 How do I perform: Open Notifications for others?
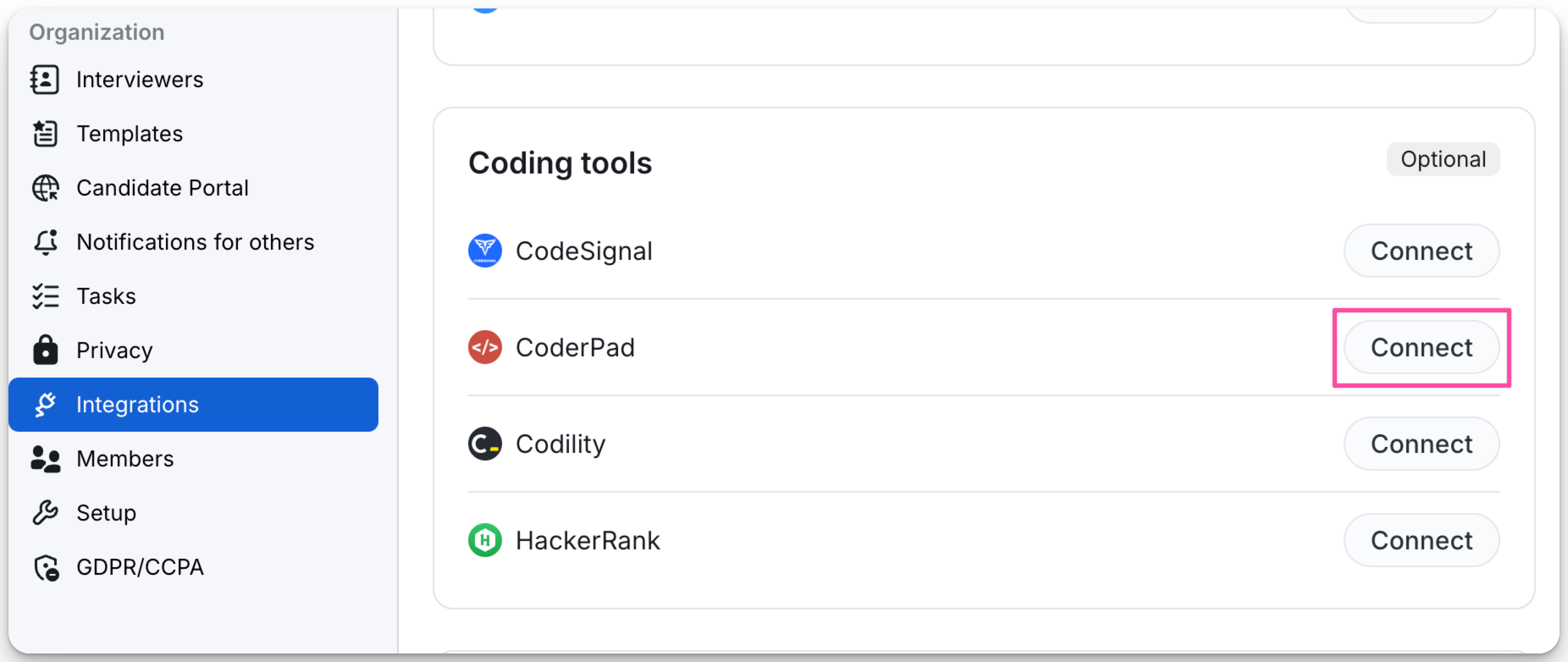point(195,242)
